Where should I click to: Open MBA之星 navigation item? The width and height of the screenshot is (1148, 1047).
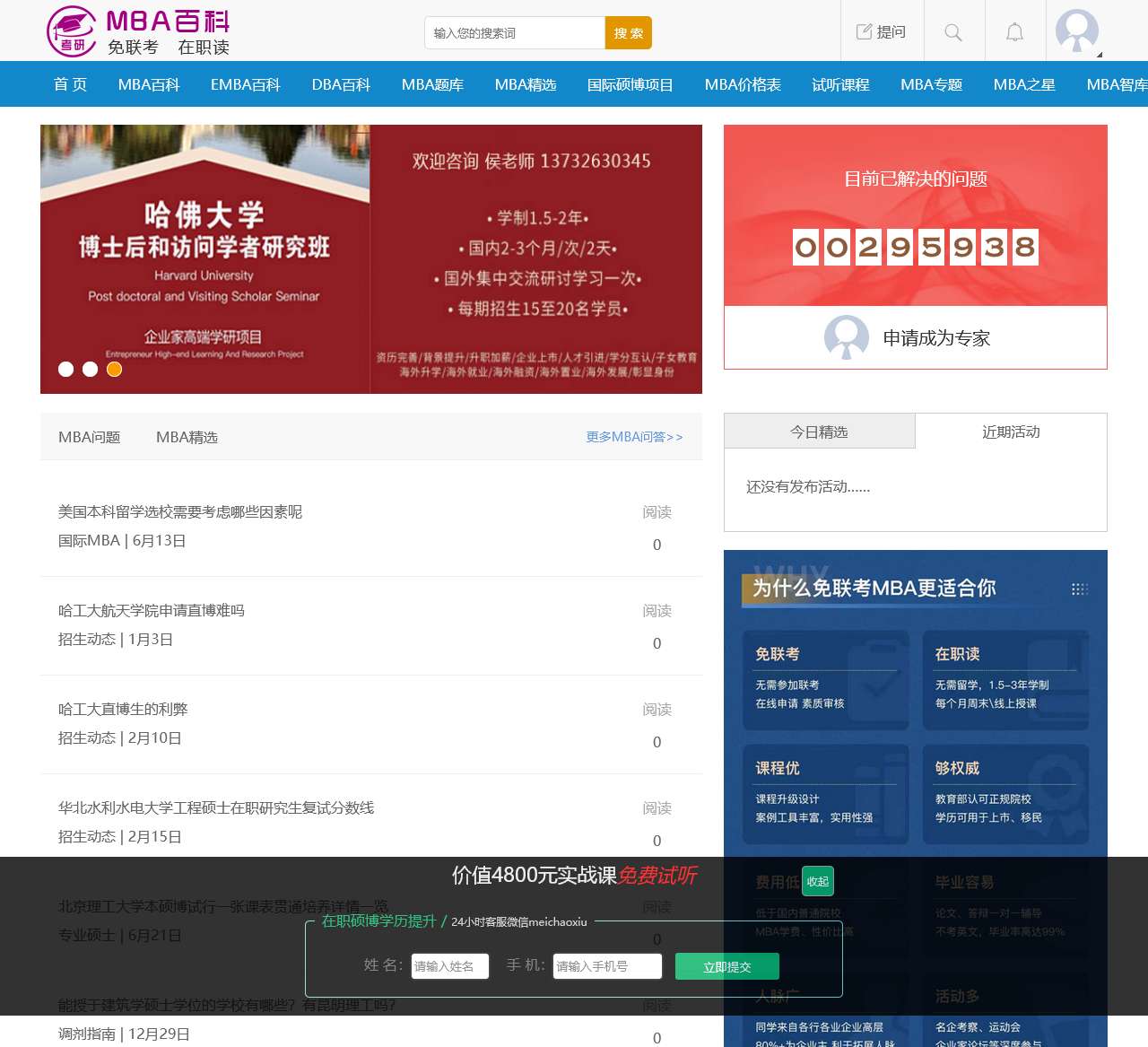pos(1024,84)
